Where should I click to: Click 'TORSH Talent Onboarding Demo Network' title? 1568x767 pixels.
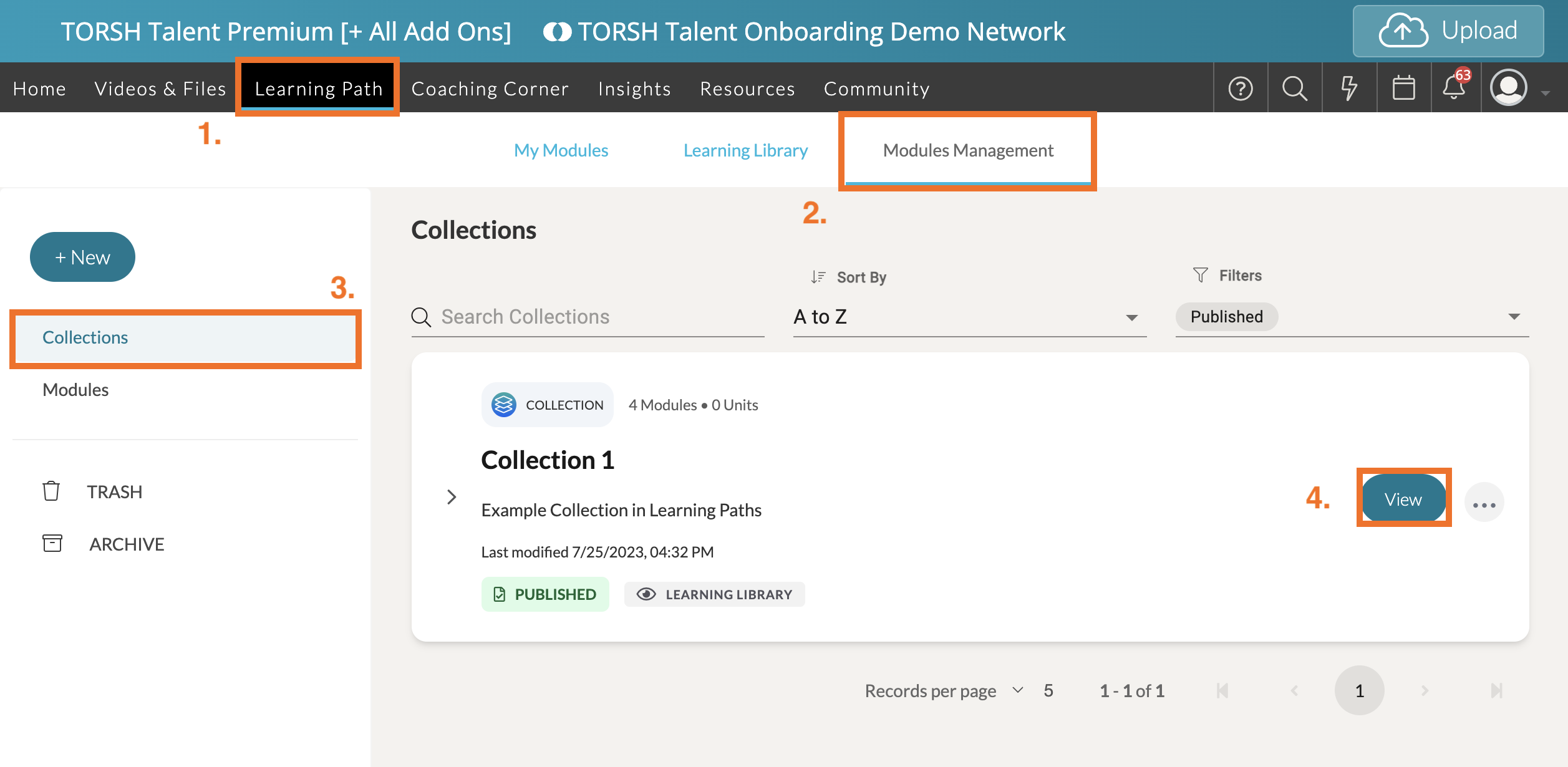click(821, 32)
